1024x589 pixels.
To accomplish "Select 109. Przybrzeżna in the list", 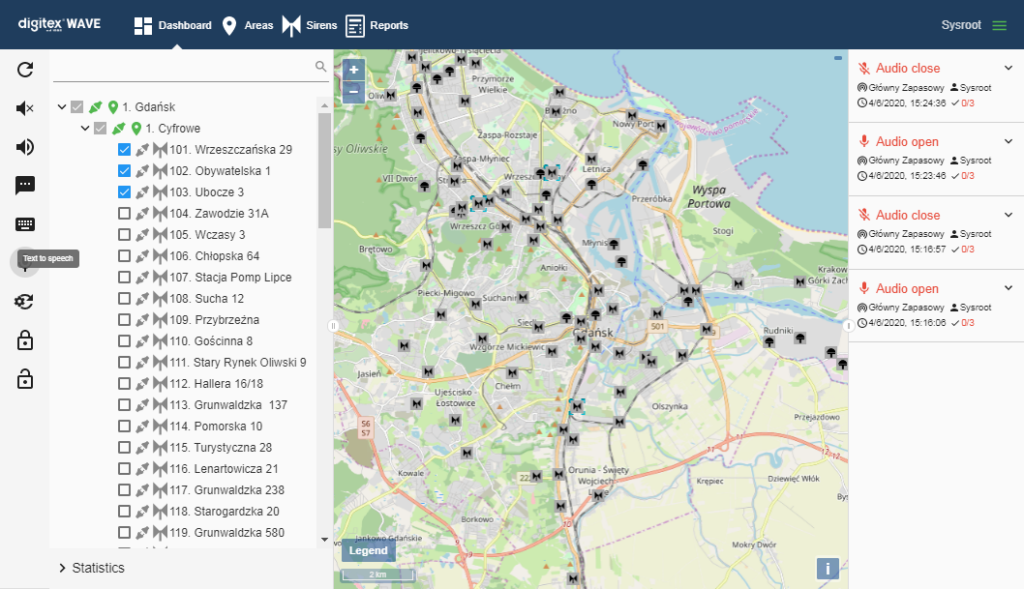I will click(x=214, y=320).
